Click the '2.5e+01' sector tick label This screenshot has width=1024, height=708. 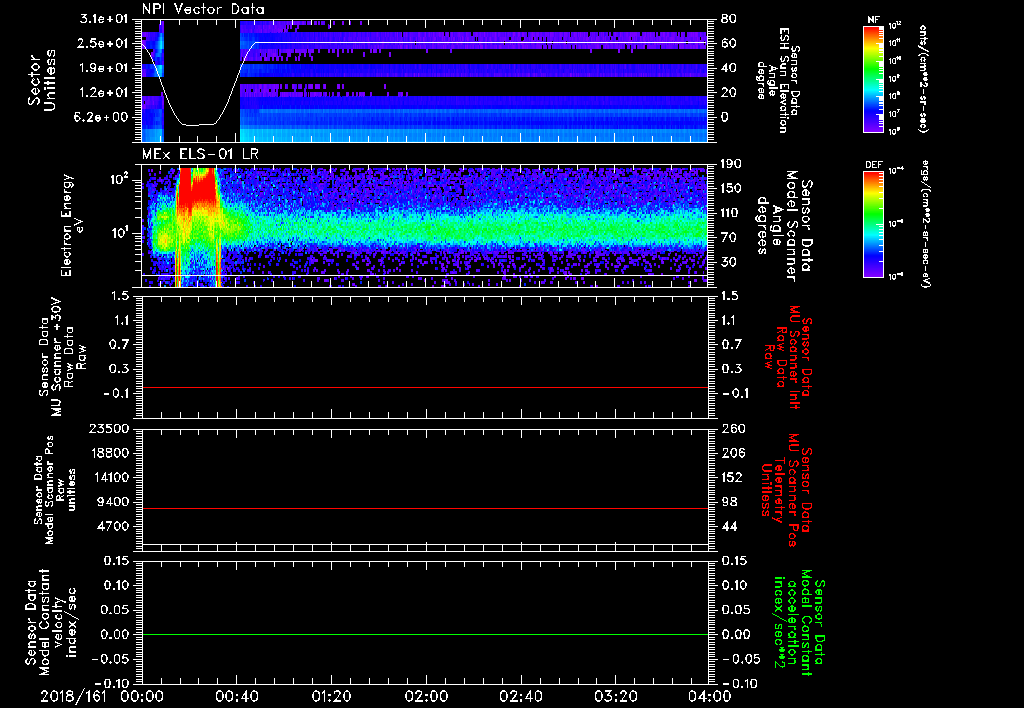[x=104, y=43]
